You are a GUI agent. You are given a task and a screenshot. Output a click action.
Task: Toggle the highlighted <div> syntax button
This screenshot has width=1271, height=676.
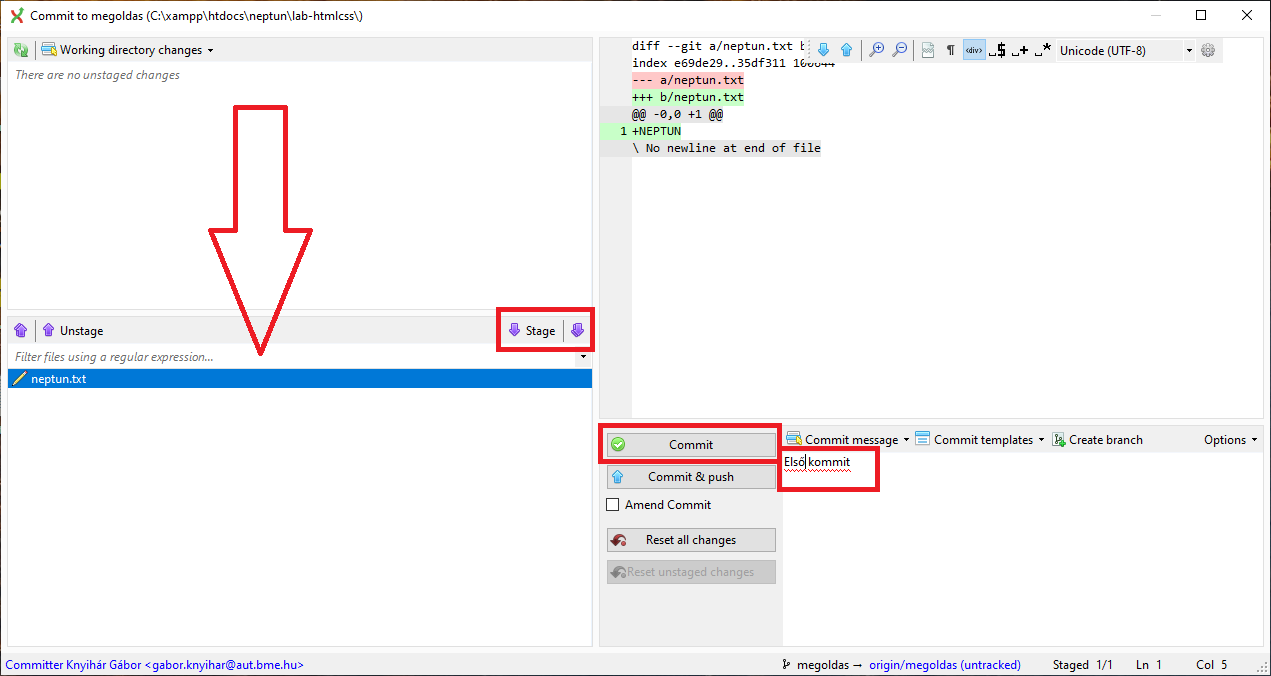coord(974,50)
